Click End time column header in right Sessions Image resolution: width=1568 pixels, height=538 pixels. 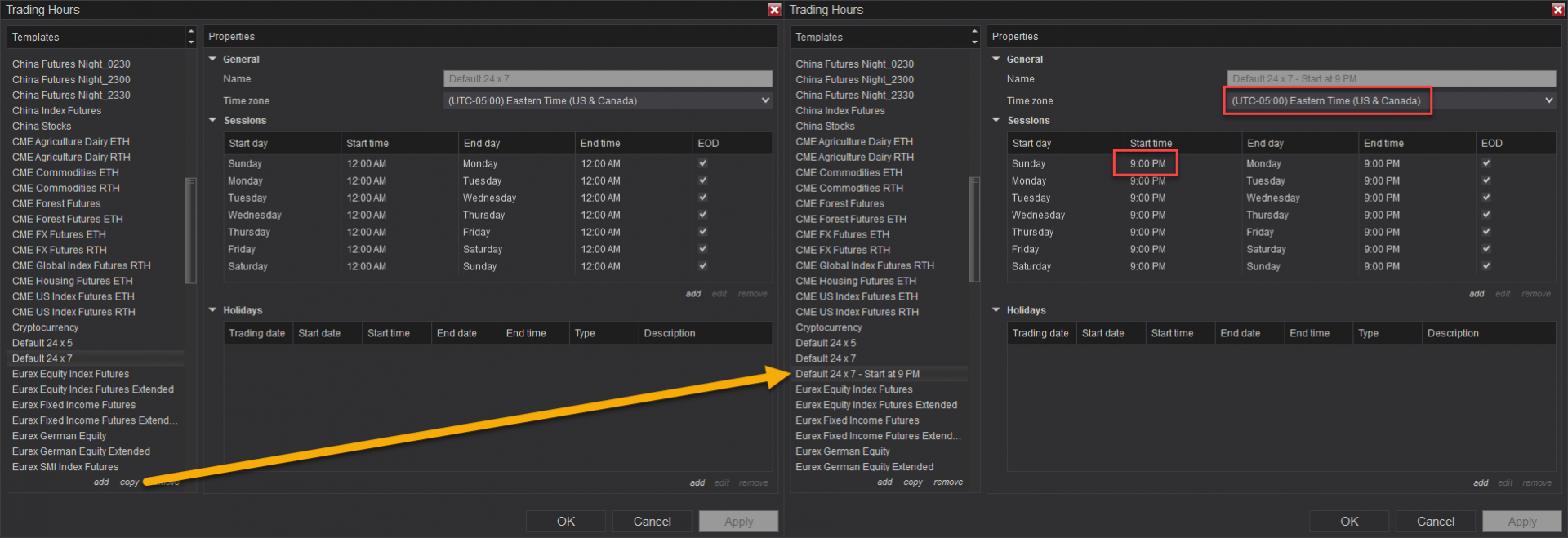pyautogui.click(x=1417, y=143)
